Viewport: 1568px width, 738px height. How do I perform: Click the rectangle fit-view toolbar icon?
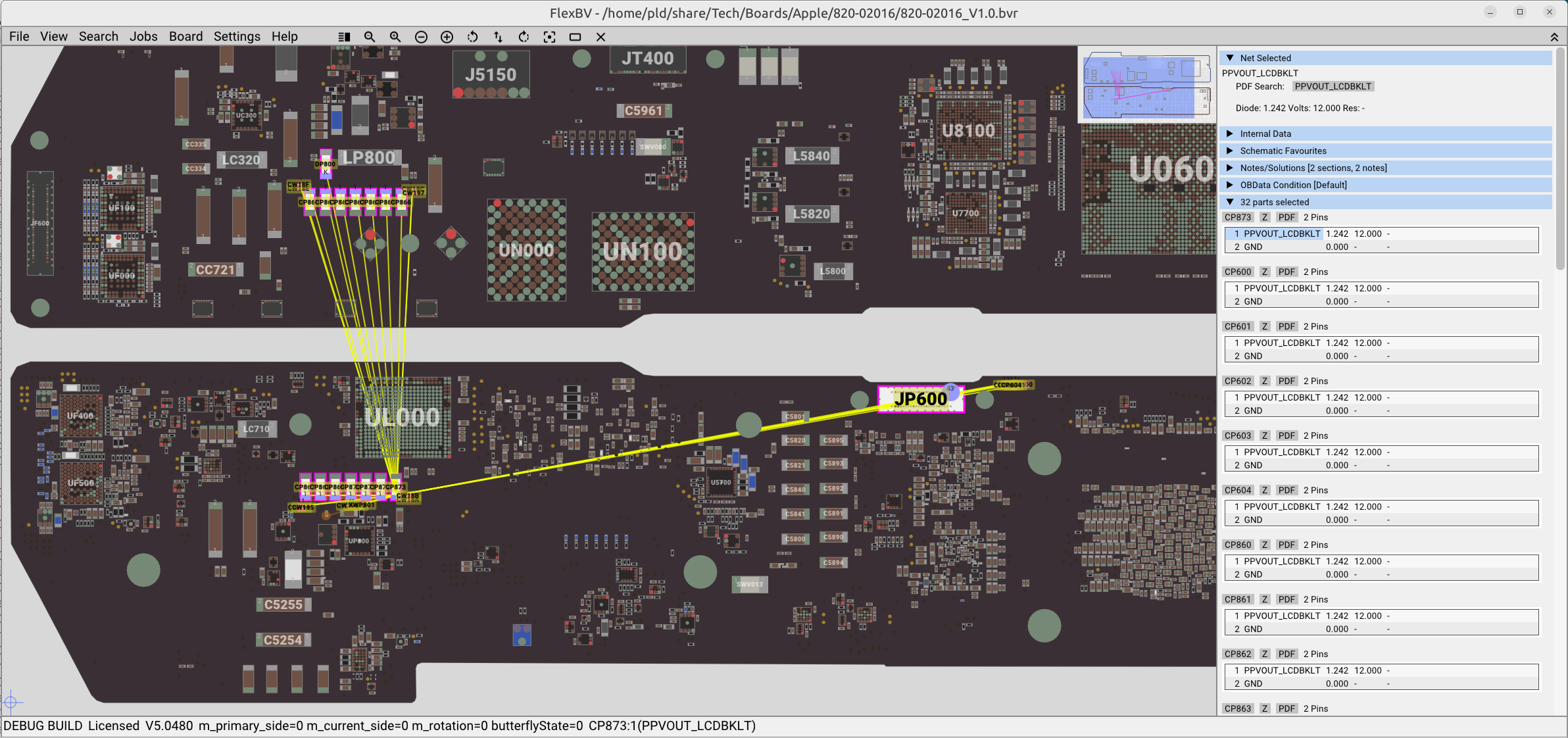pos(575,37)
